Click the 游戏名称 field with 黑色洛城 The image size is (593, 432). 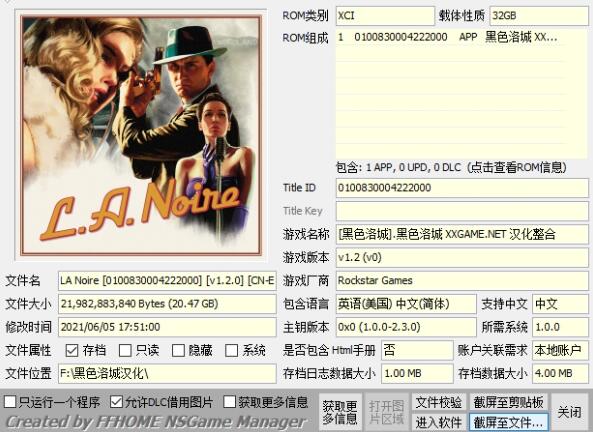462,234
